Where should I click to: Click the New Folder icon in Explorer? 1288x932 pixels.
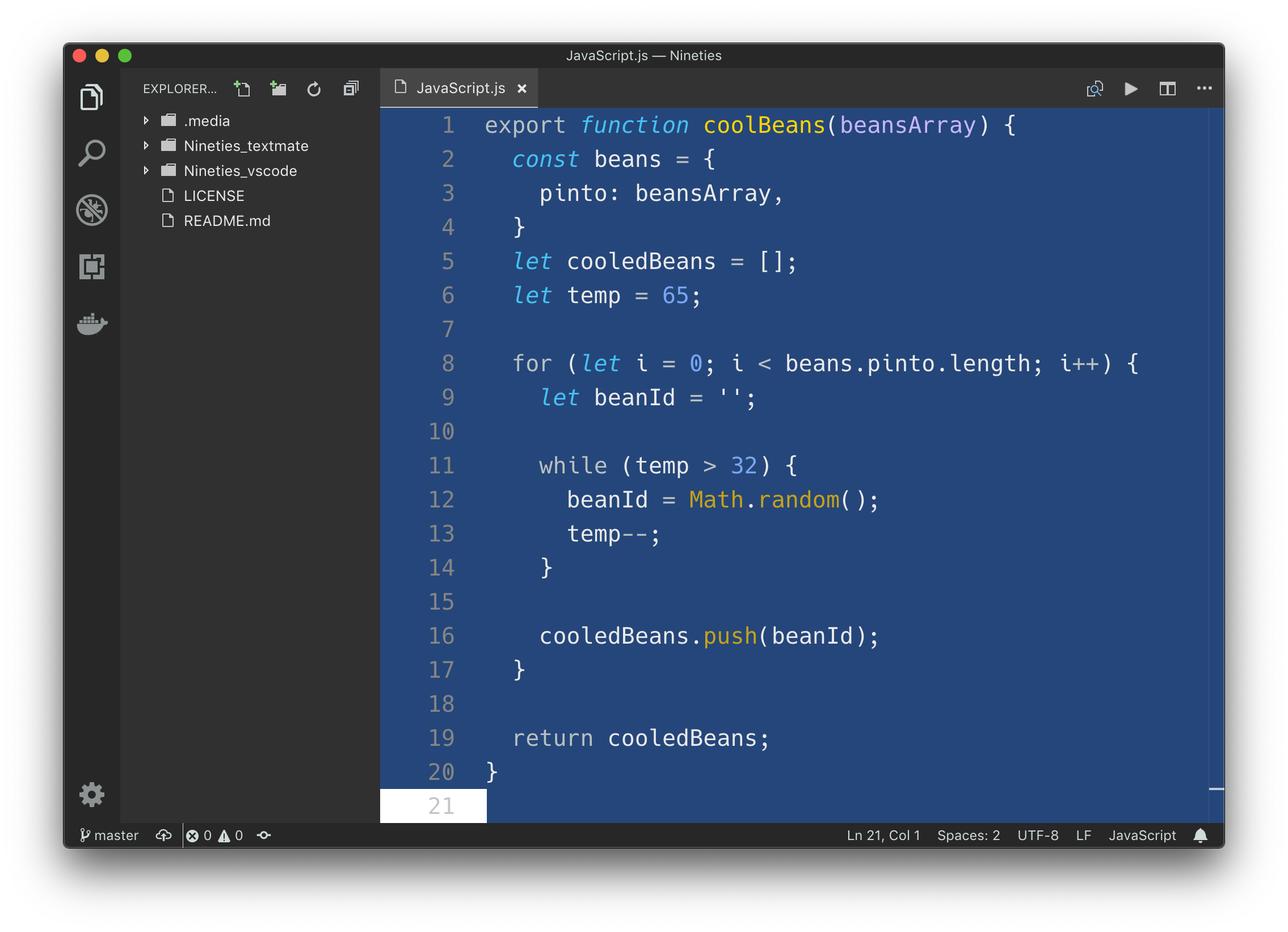point(278,89)
